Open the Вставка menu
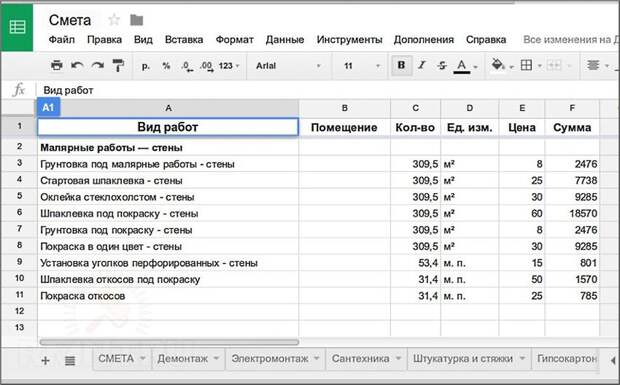 (x=184, y=40)
